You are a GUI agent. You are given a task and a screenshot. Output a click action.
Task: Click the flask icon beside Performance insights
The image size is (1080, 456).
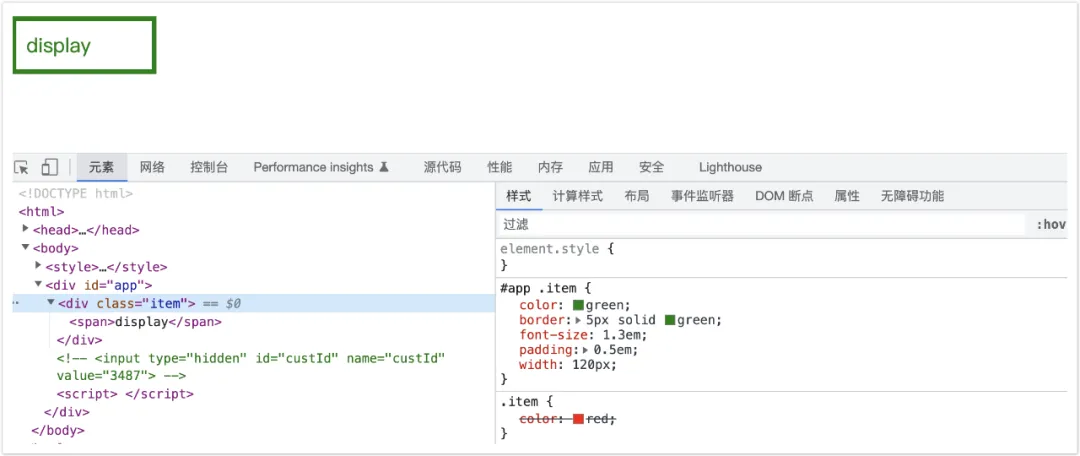(384, 167)
